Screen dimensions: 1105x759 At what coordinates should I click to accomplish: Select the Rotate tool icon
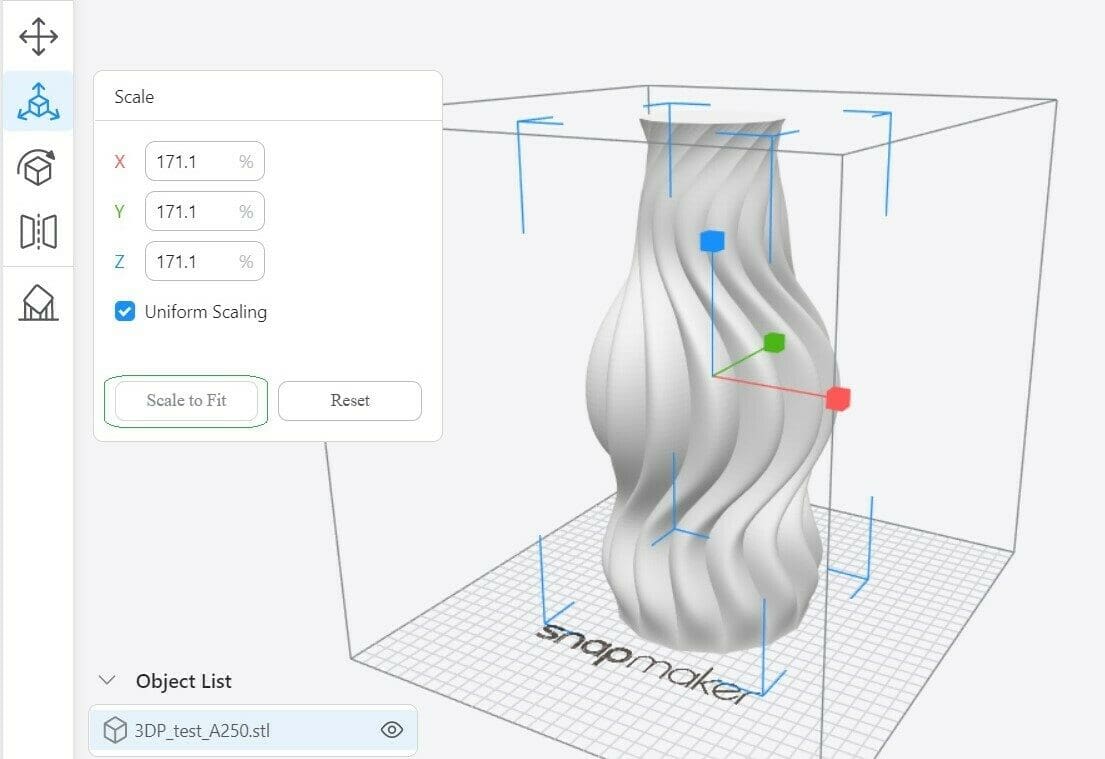38,167
